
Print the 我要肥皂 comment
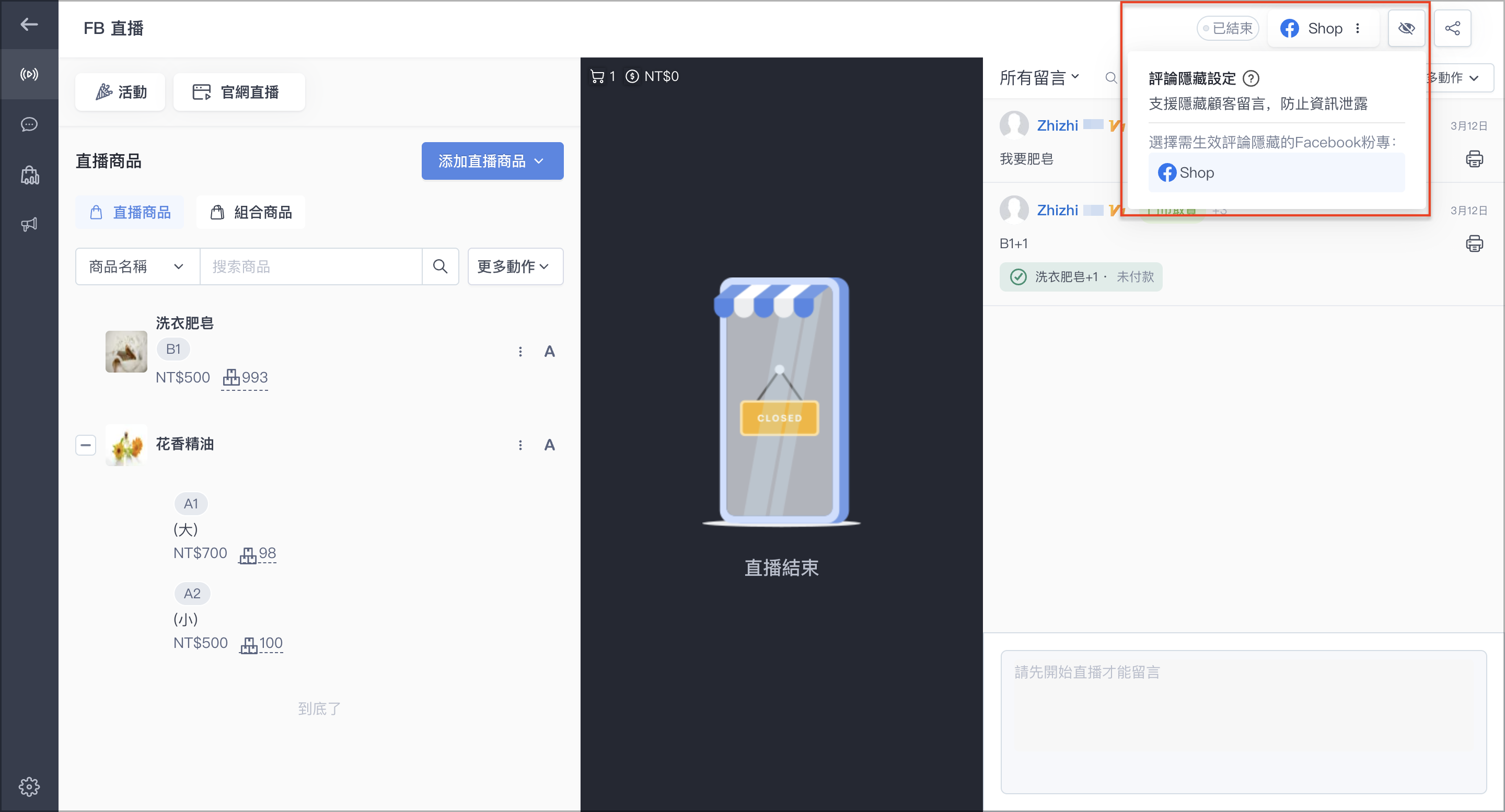1474,158
